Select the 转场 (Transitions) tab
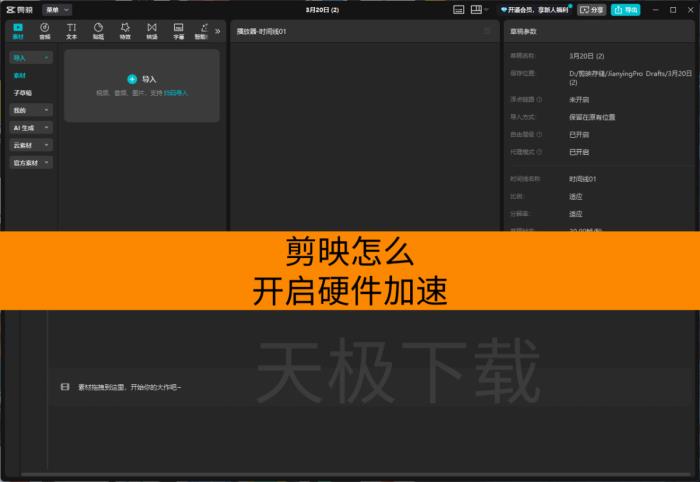This screenshot has width=700, height=482. [152, 30]
